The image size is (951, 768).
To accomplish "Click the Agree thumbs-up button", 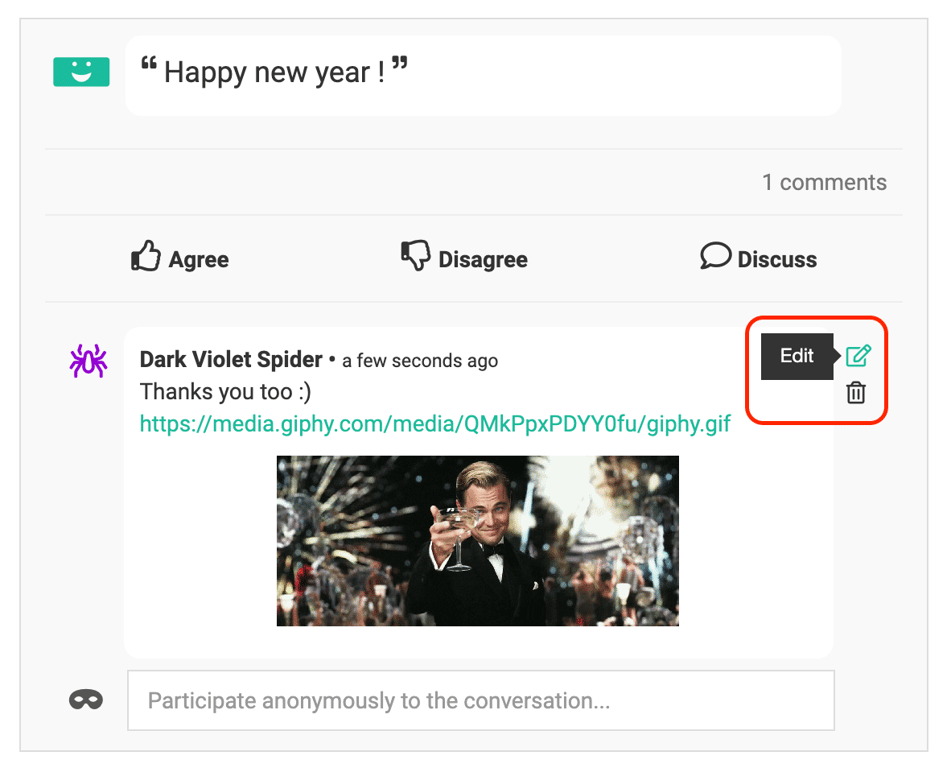I will click(x=180, y=258).
